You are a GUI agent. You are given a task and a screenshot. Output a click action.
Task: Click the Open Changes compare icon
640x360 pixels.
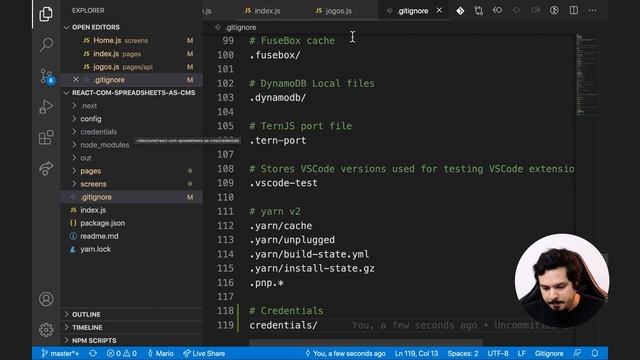tap(478, 11)
